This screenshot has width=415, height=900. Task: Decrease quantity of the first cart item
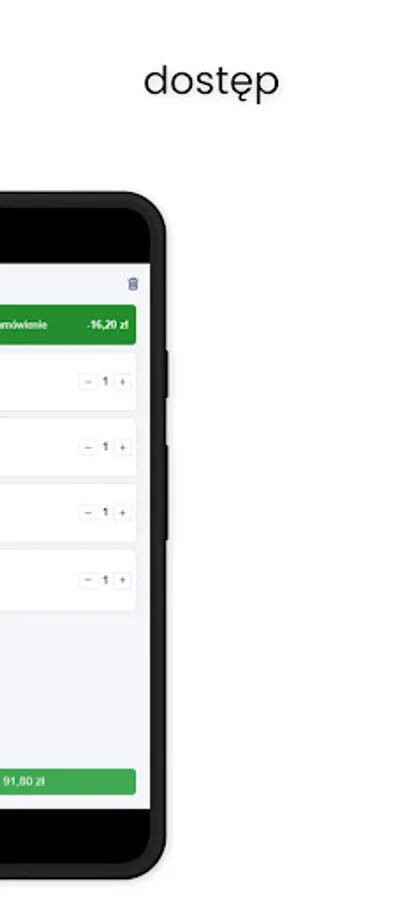click(88, 382)
